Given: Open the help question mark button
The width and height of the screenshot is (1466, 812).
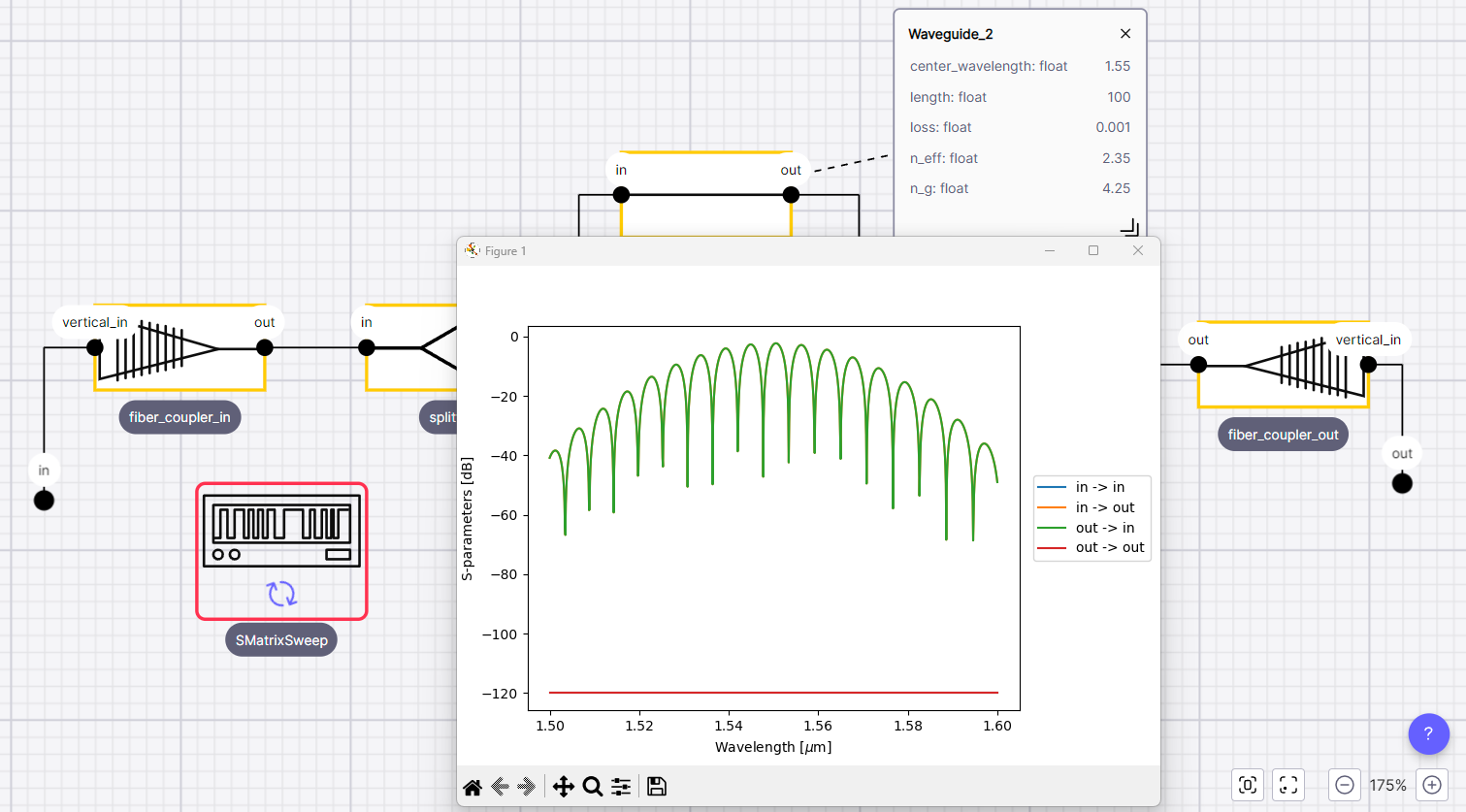Looking at the screenshot, I should [1428, 734].
